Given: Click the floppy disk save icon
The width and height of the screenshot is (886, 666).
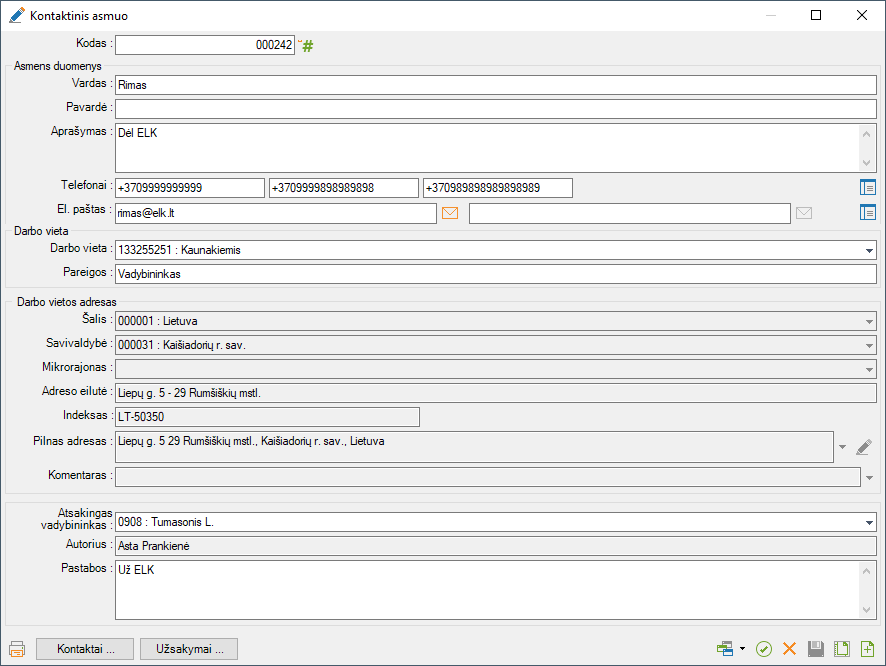Looking at the screenshot, I should (816, 649).
